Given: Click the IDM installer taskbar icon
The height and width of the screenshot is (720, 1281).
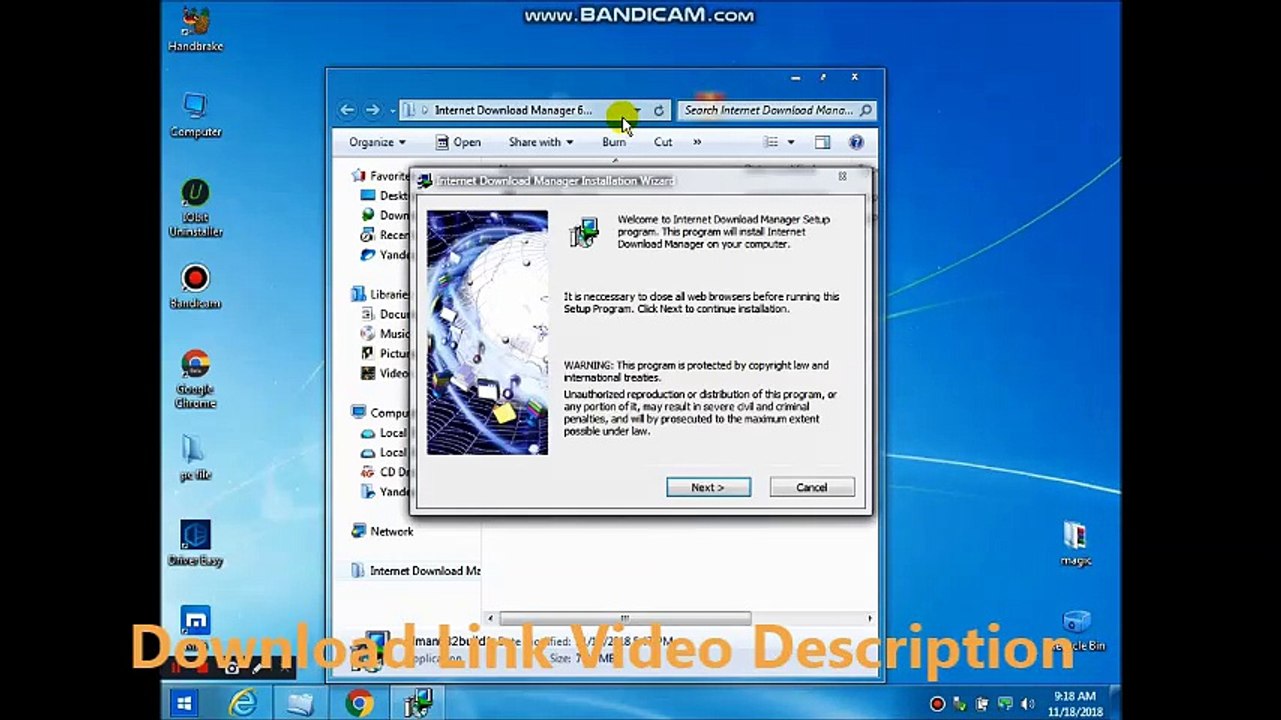Looking at the screenshot, I should point(417,703).
